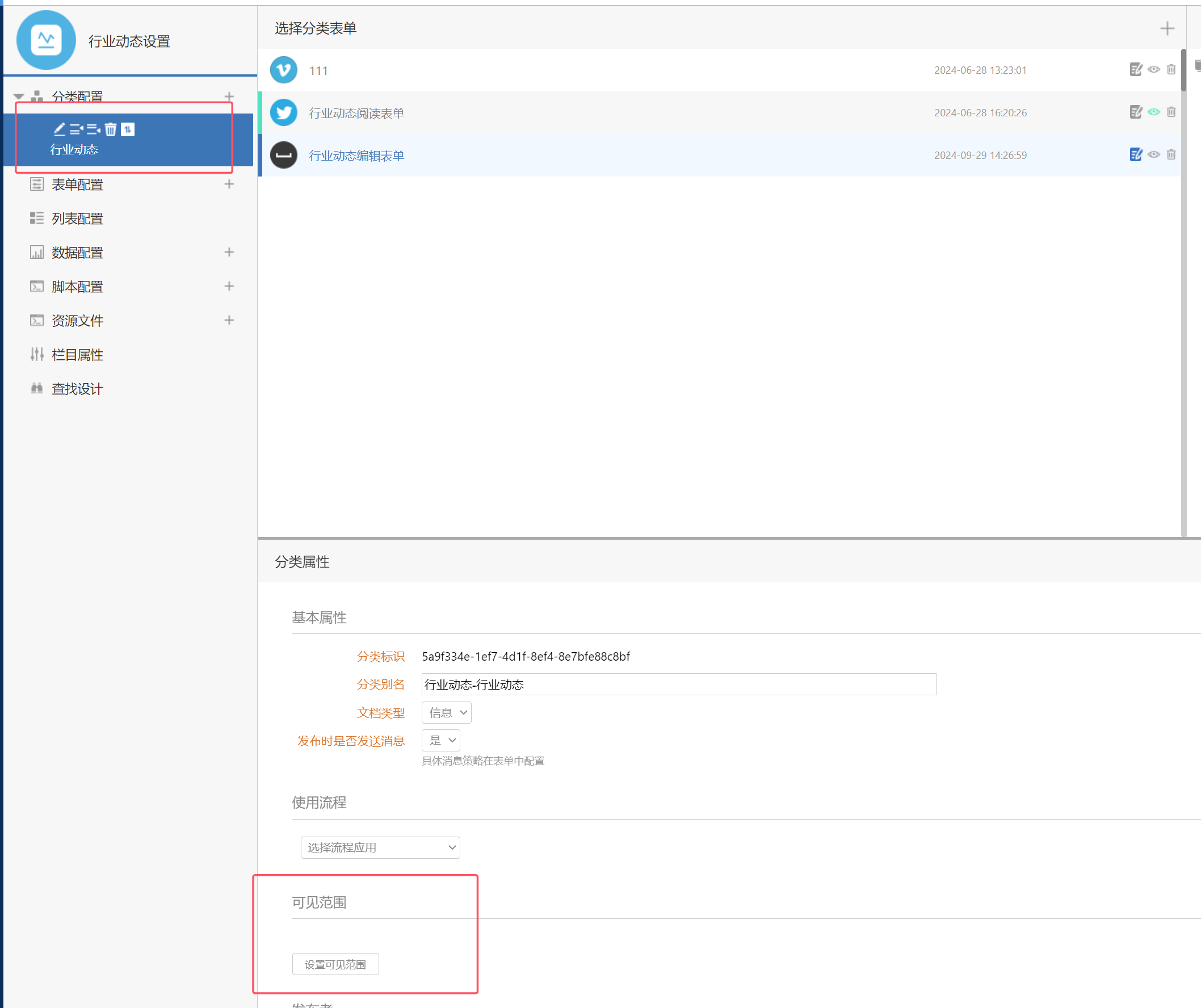1201x1008 pixels.
Task: Click the 行业动态设置 app logo icon
Action: 47,40
